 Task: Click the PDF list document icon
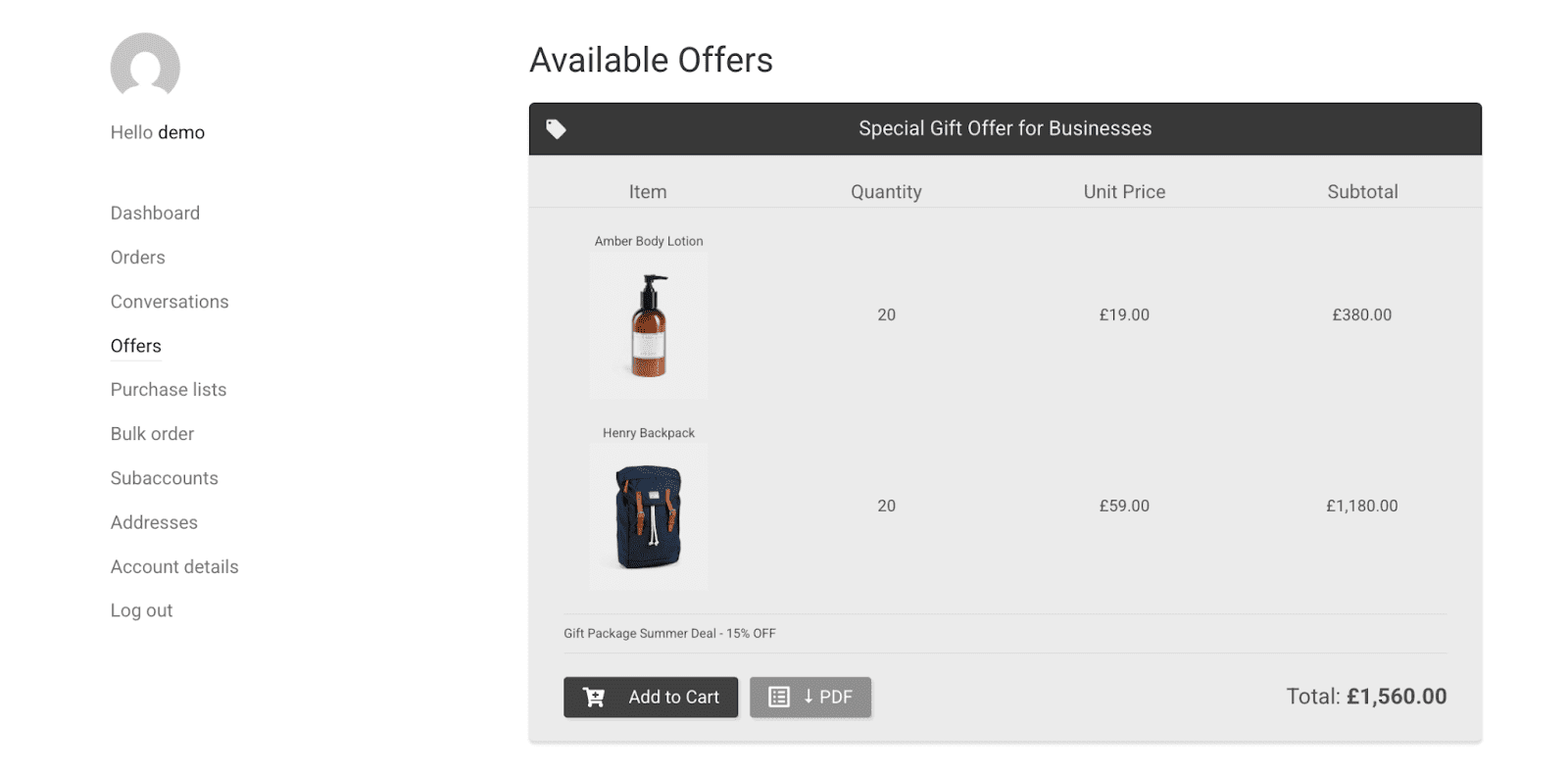pyautogui.click(x=779, y=697)
